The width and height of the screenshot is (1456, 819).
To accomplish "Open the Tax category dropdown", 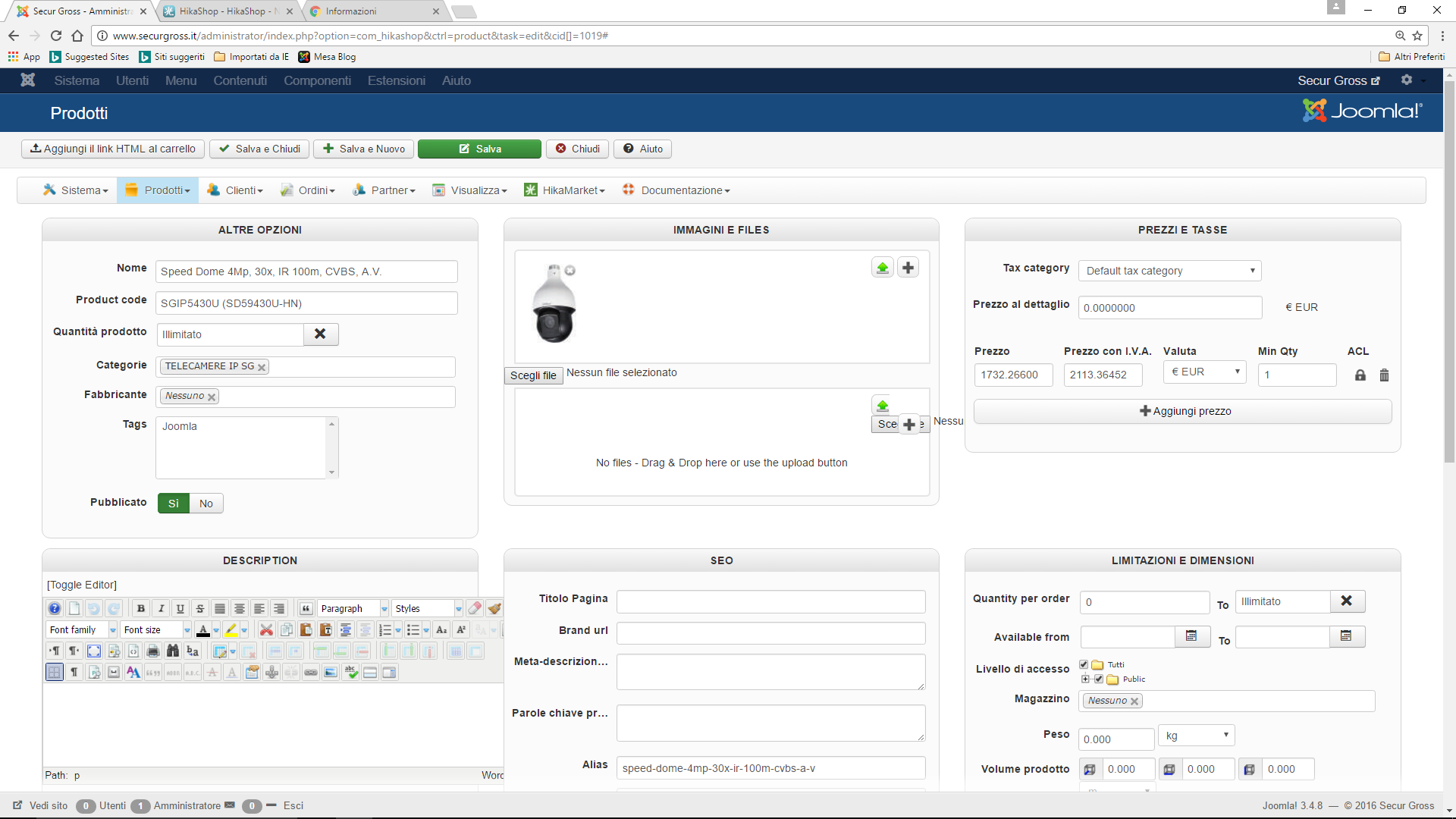I will click(1169, 271).
